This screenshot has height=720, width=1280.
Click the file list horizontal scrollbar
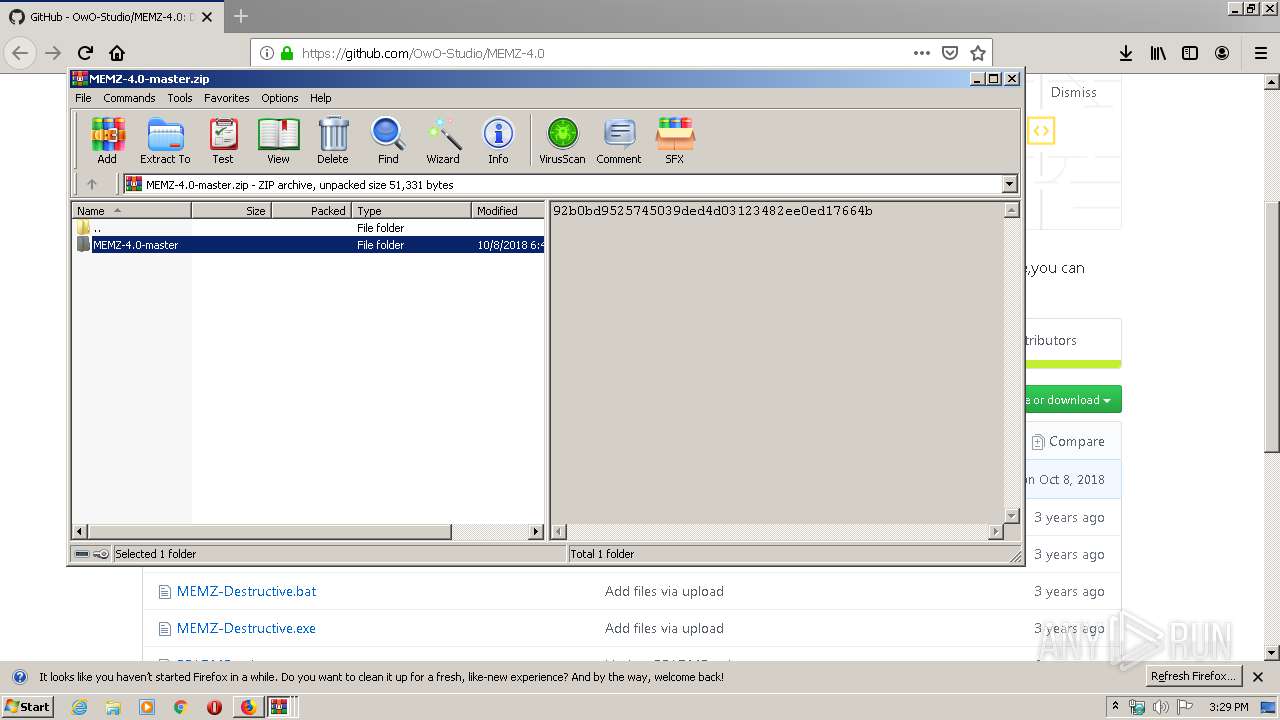269,532
